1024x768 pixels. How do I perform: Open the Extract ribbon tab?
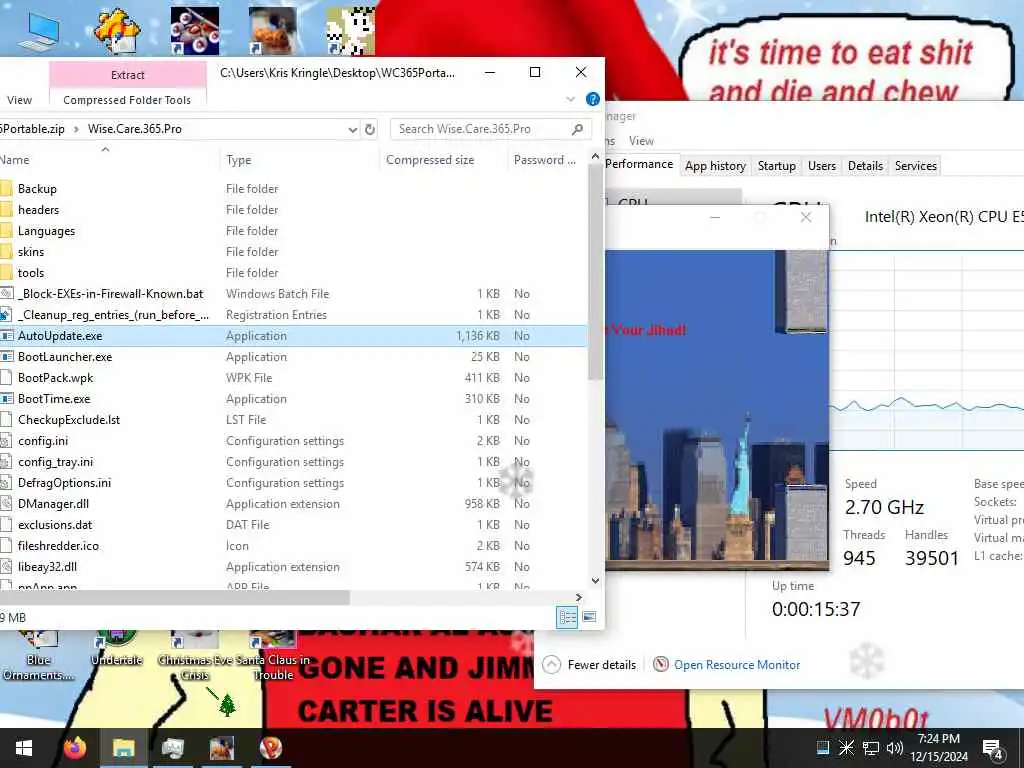pos(127,75)
